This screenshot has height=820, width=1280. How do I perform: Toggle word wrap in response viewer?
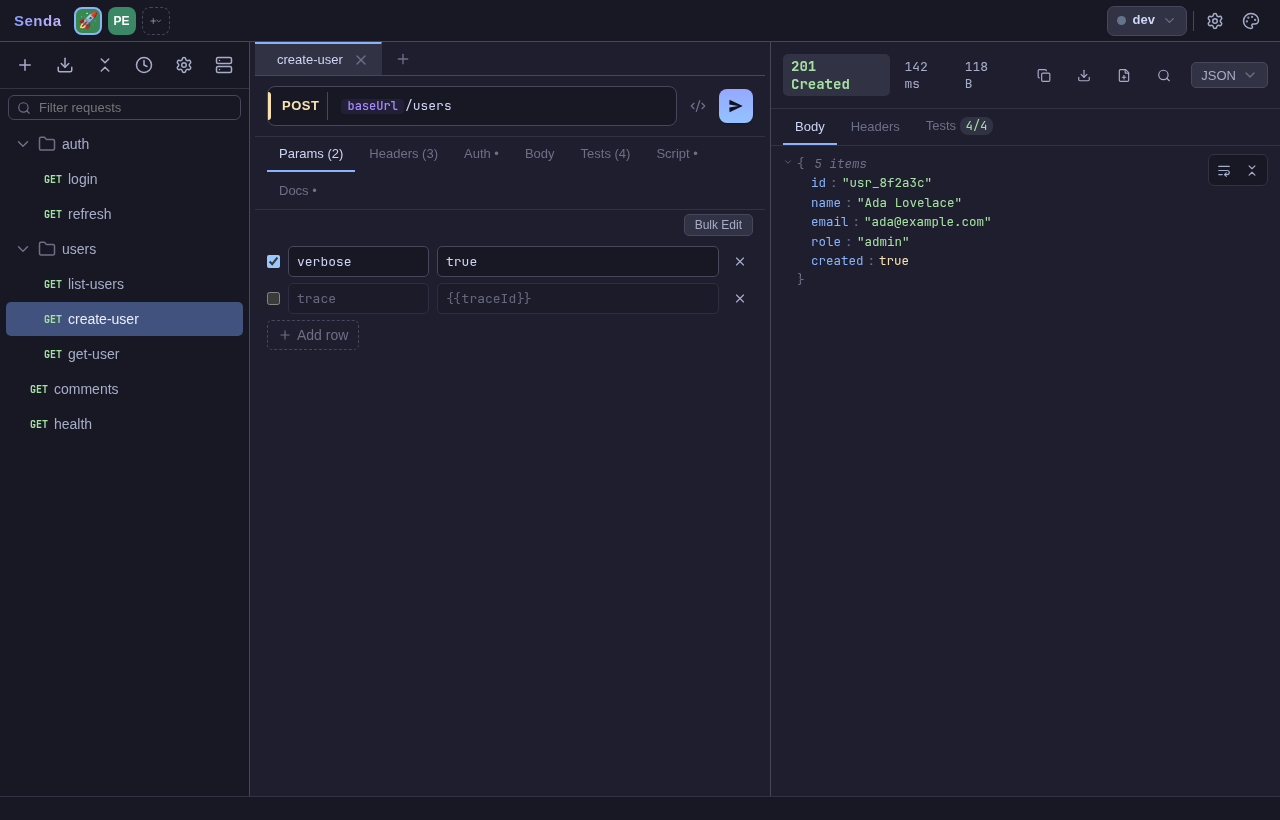click(x=1224, y=170)
